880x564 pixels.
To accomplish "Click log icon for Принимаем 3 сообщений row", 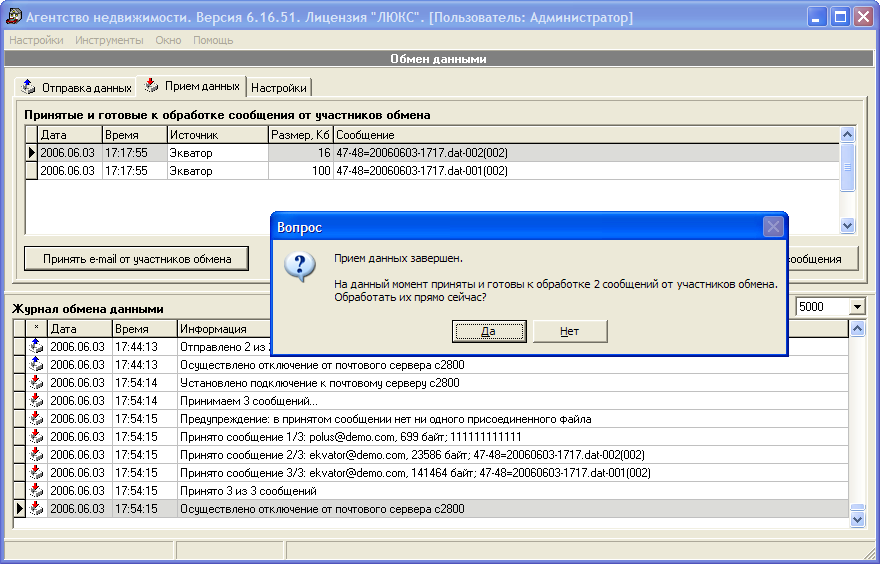I will click(36, 401).
